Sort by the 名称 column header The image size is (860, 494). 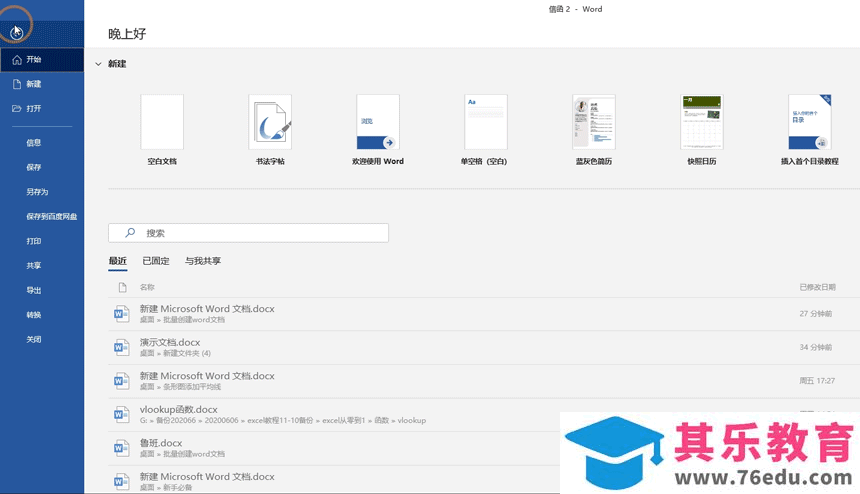pos(147,287)
